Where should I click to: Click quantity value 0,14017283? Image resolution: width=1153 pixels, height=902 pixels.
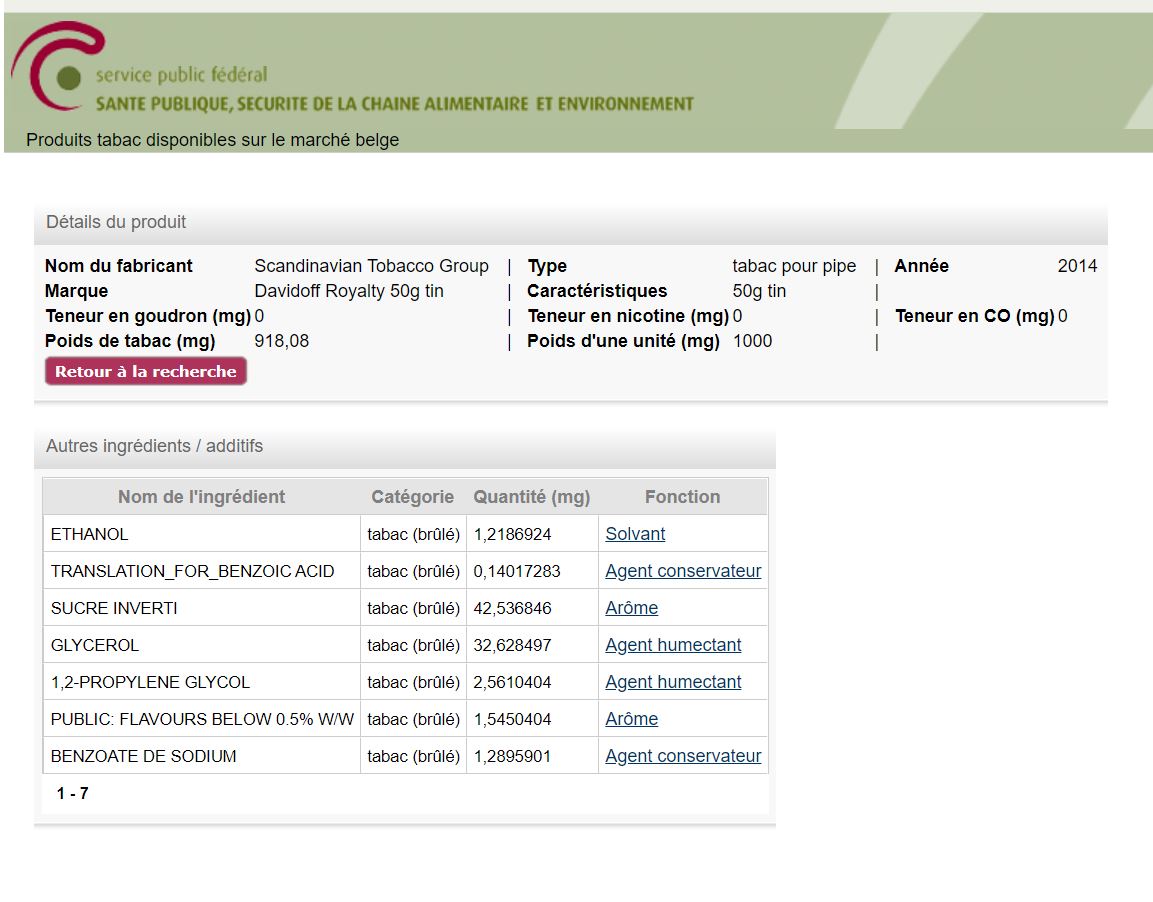click(517, 571)
